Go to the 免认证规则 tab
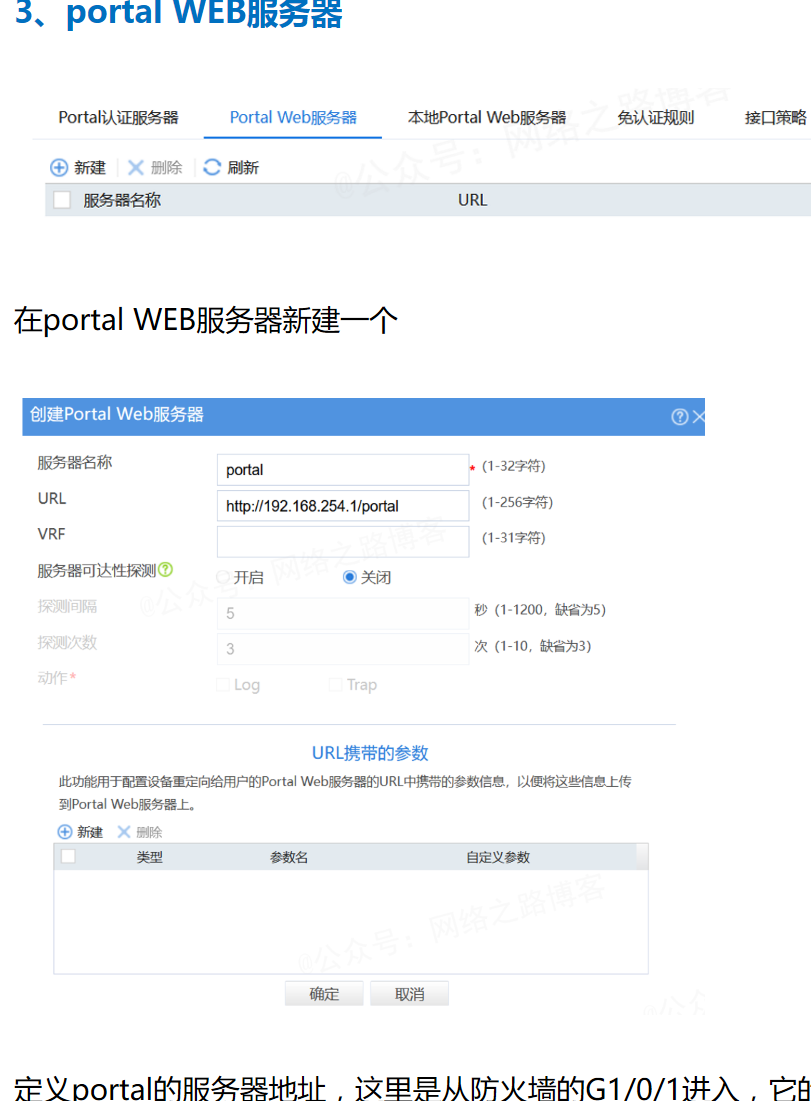The height and width of the screenshot is (1101, 811). [655, 118]
